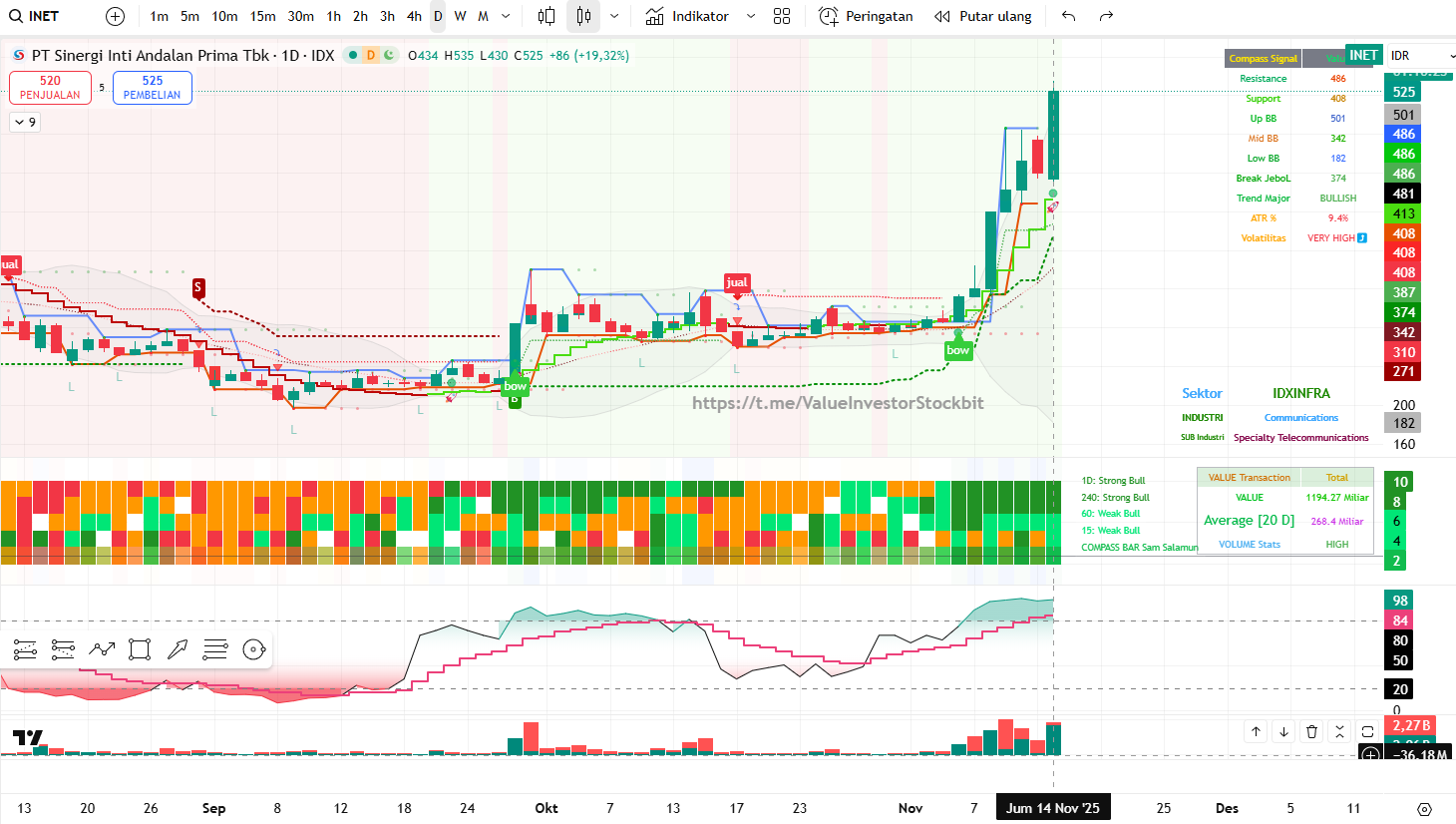Select the first trend channel drawing tool

coord(25,650)
